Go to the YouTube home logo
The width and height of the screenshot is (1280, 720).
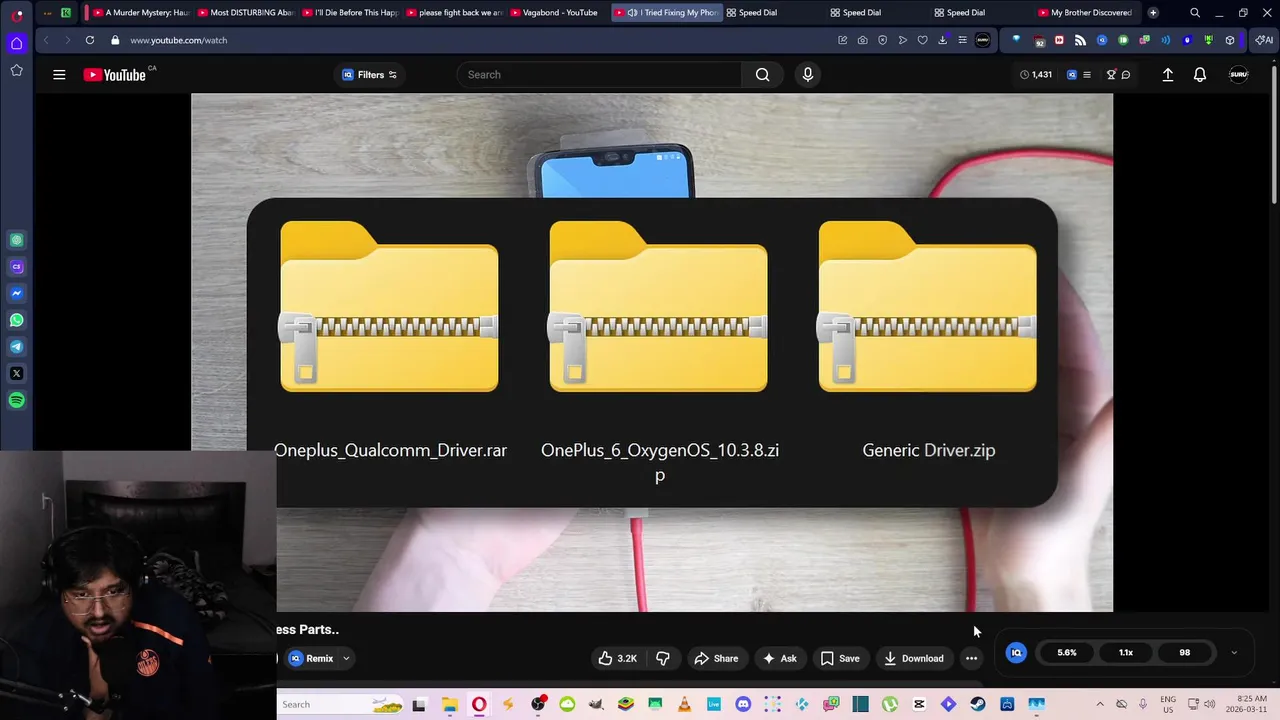click(x=115, y=75)
